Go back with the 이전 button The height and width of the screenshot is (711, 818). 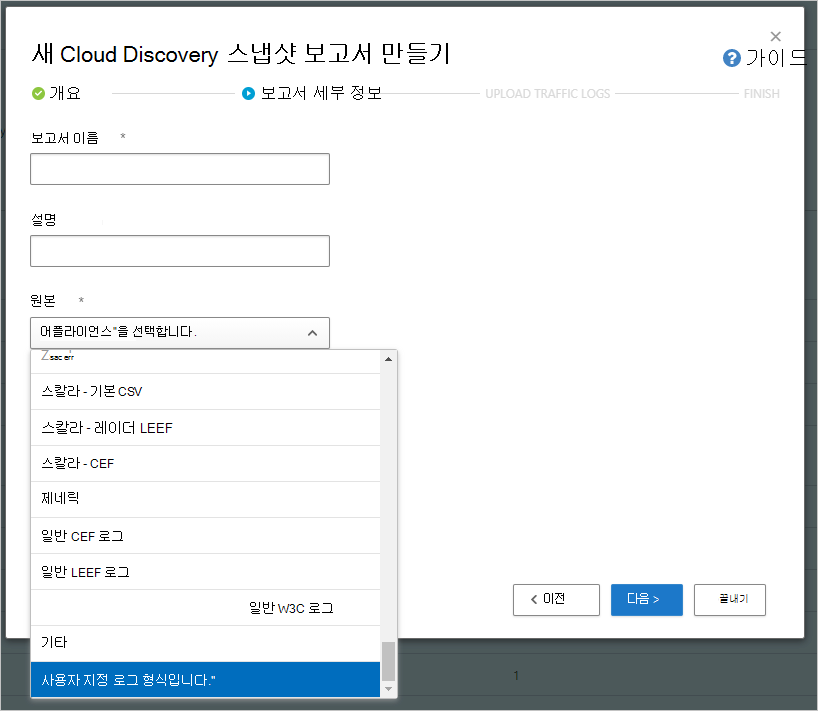pos(556,600)
